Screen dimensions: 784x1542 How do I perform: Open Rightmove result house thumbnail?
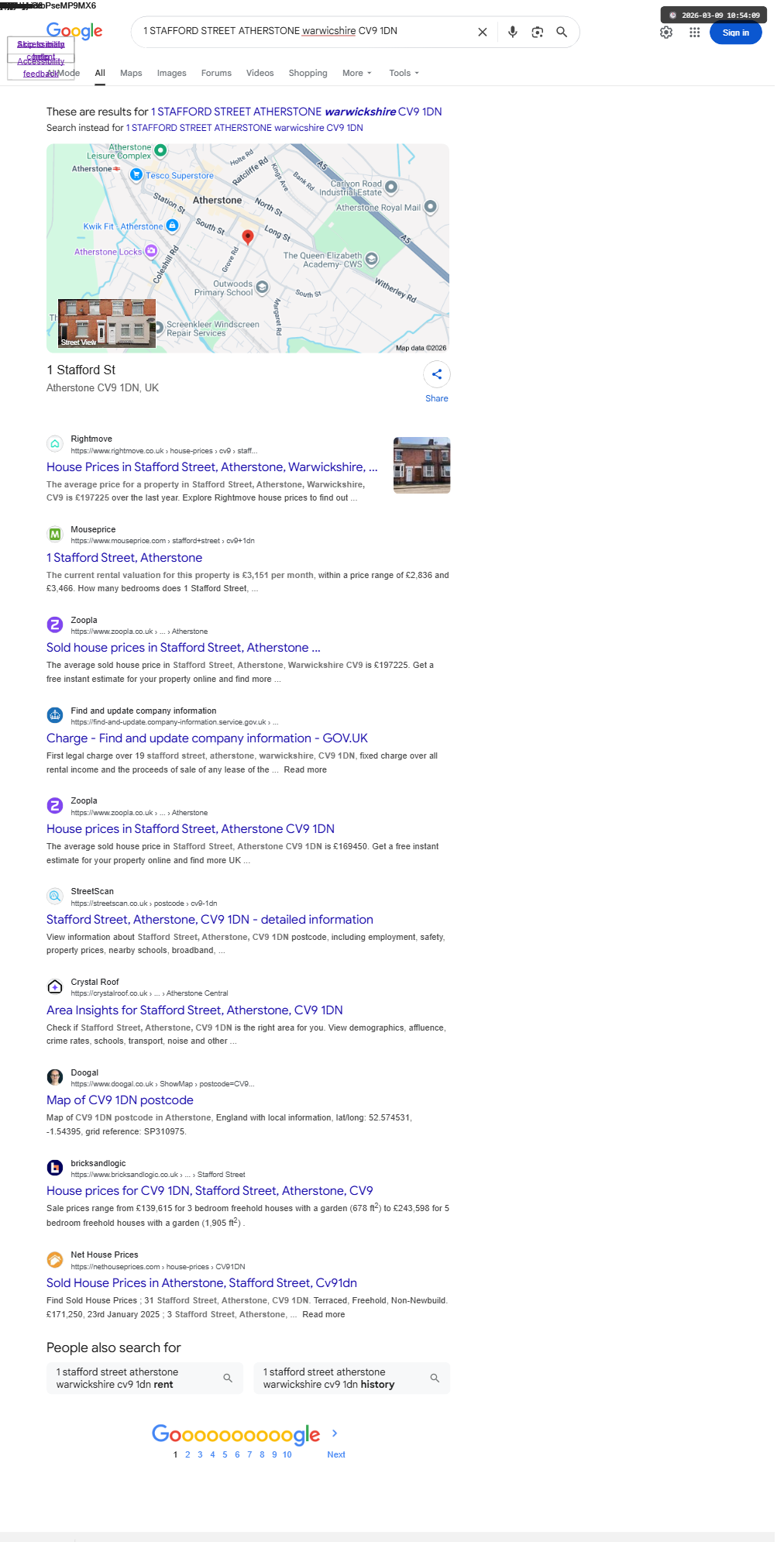(421, 465)
